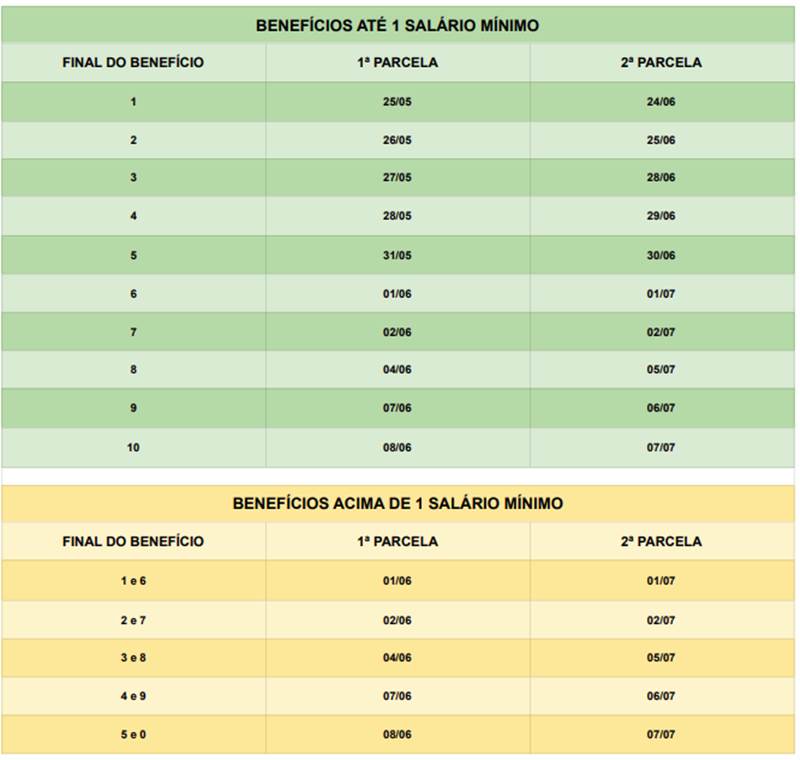
Task: Select the "2ª PARCELA" header in yellow table
Action: click(661, 541)
